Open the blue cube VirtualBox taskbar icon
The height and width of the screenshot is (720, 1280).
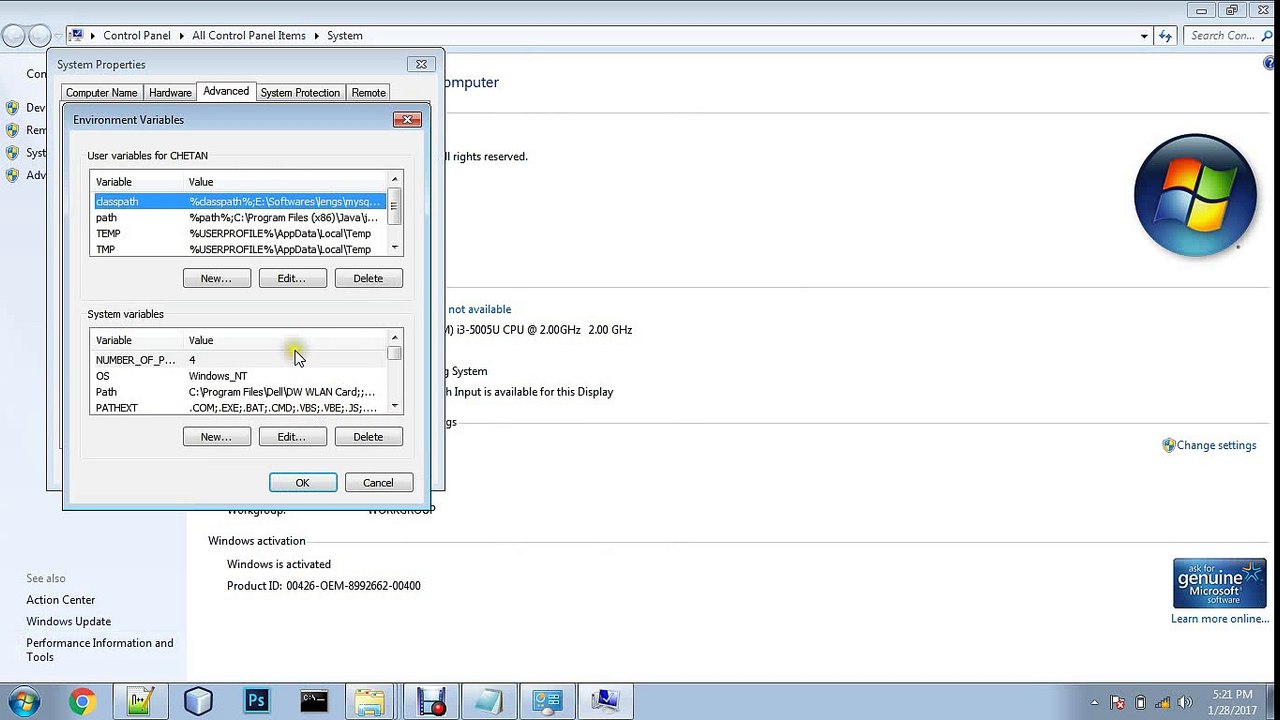(198, 702)
